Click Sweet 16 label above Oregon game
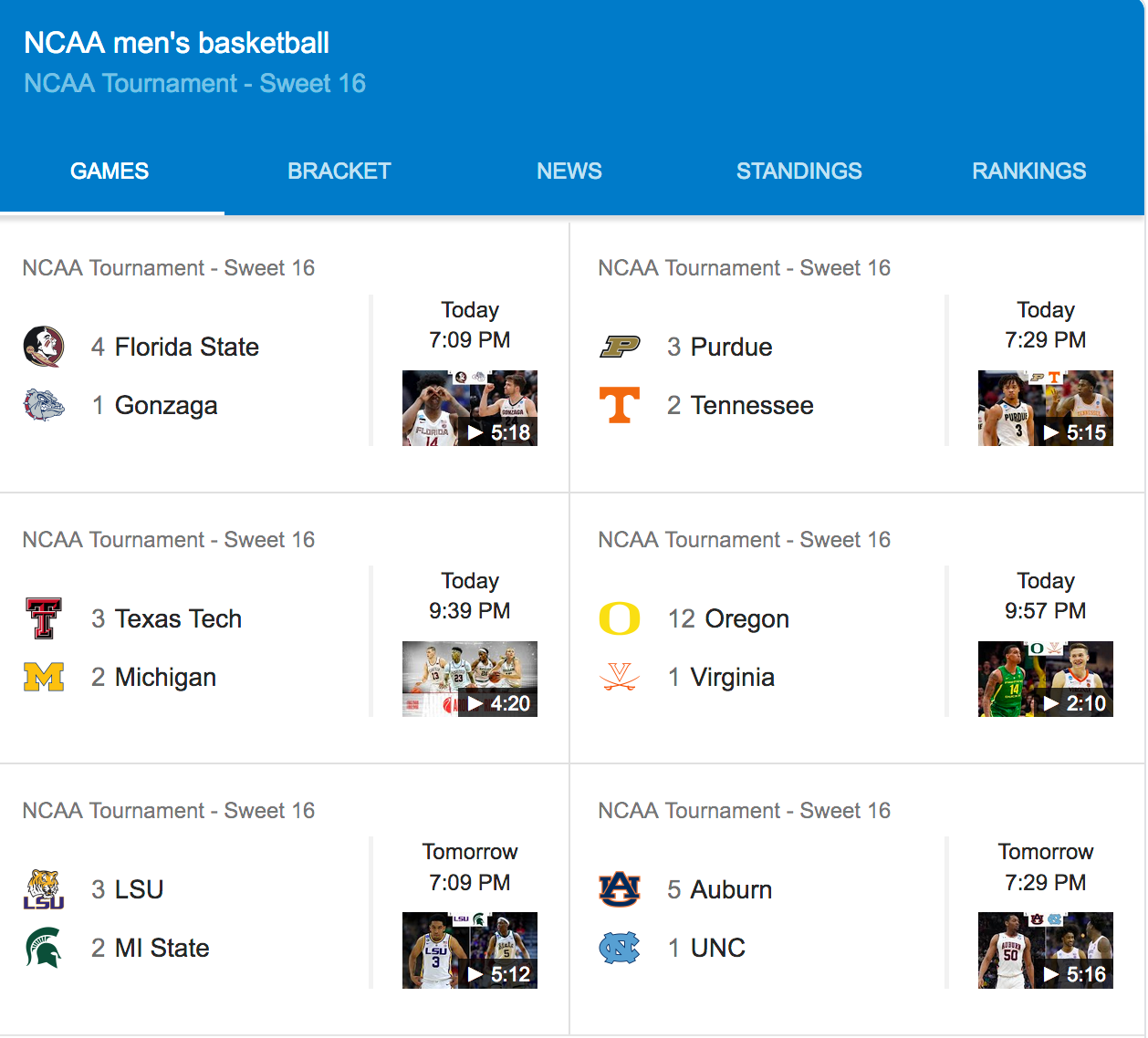Image resolution: width=1148 pixels, height=1038 pixels. (745, 539)
